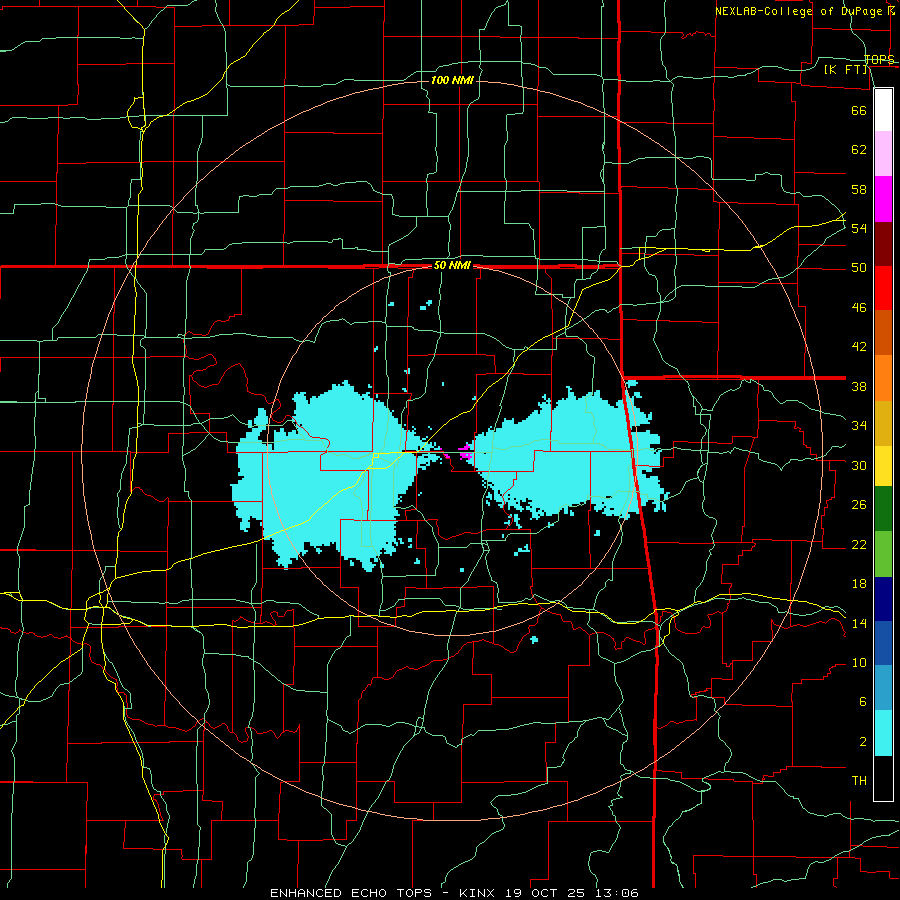This screenshot has width=900, height=900.
Task: Click the "46" legend value
Action: [x=859, y=308]
